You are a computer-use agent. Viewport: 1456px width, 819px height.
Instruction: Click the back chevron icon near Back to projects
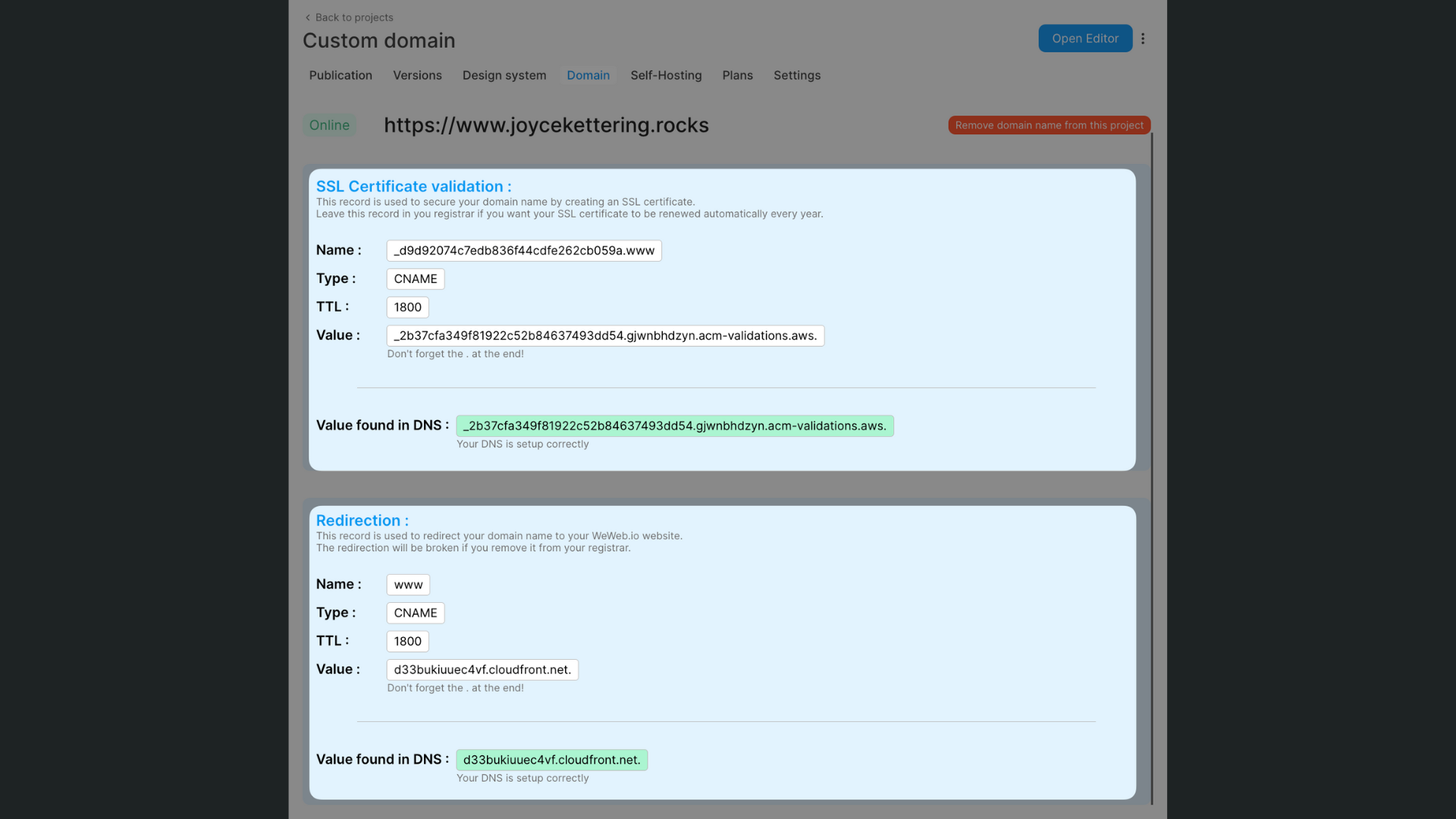[308, 17]
